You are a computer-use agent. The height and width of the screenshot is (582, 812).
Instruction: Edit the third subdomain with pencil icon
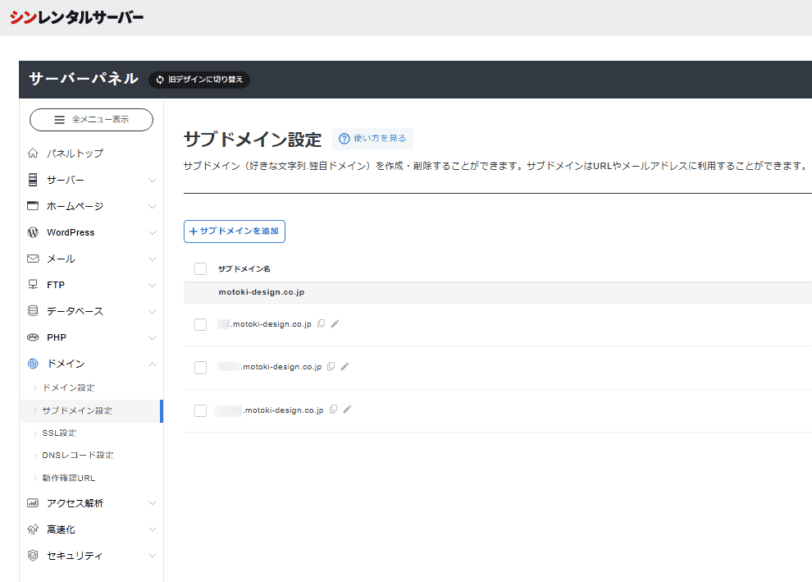point(347,410)
